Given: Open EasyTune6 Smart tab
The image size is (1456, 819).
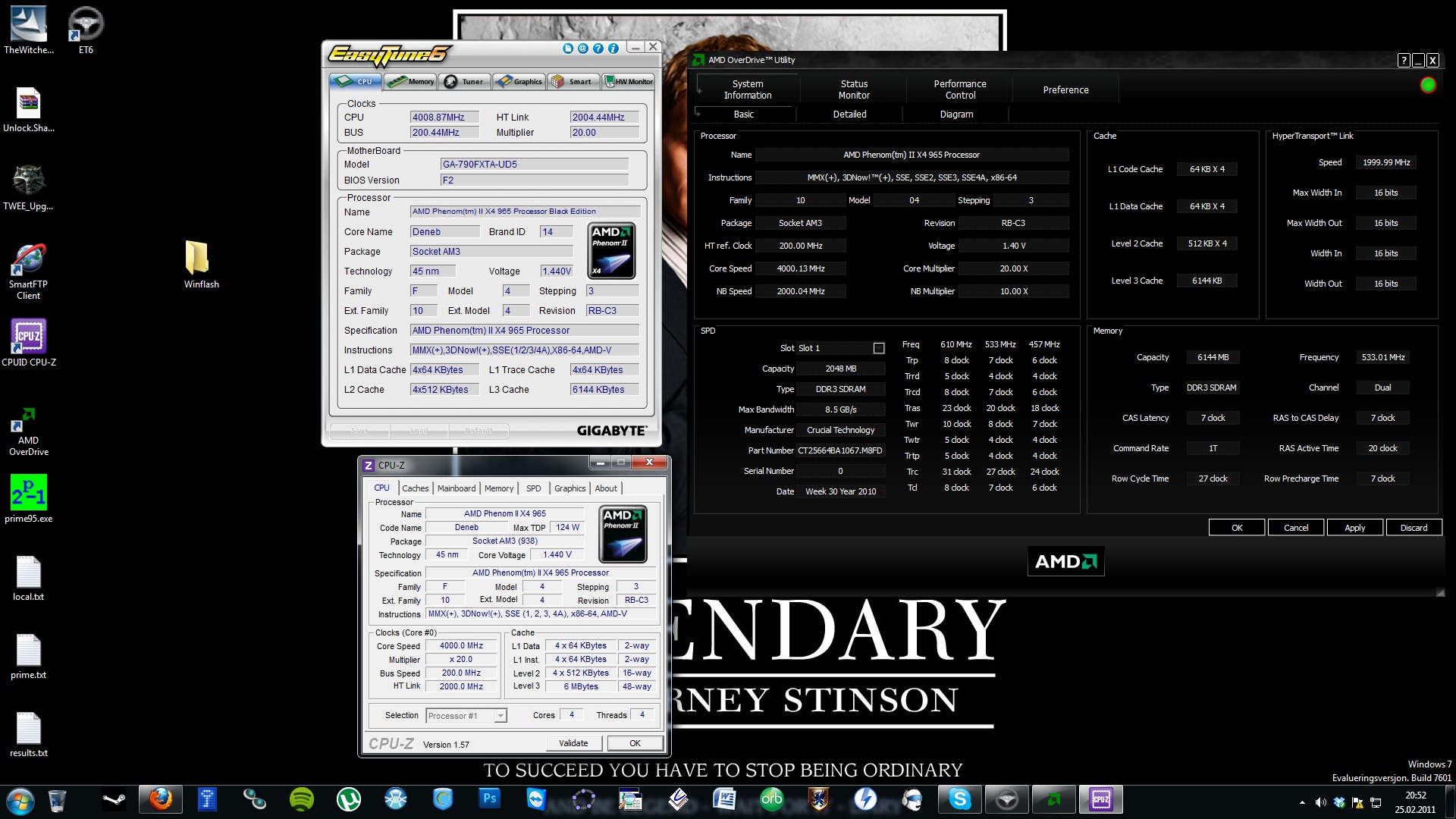Looking at the screenshot, I should pyautogui.click(x=573, y=81).
